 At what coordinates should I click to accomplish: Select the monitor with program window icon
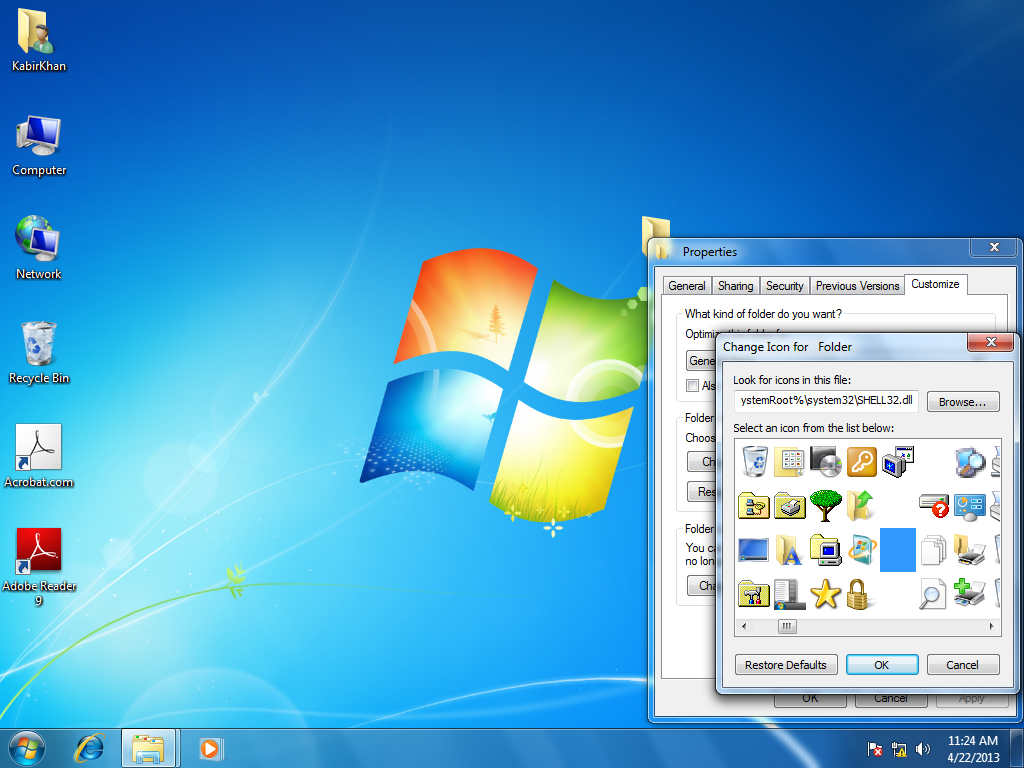click(x=898, y=462)
